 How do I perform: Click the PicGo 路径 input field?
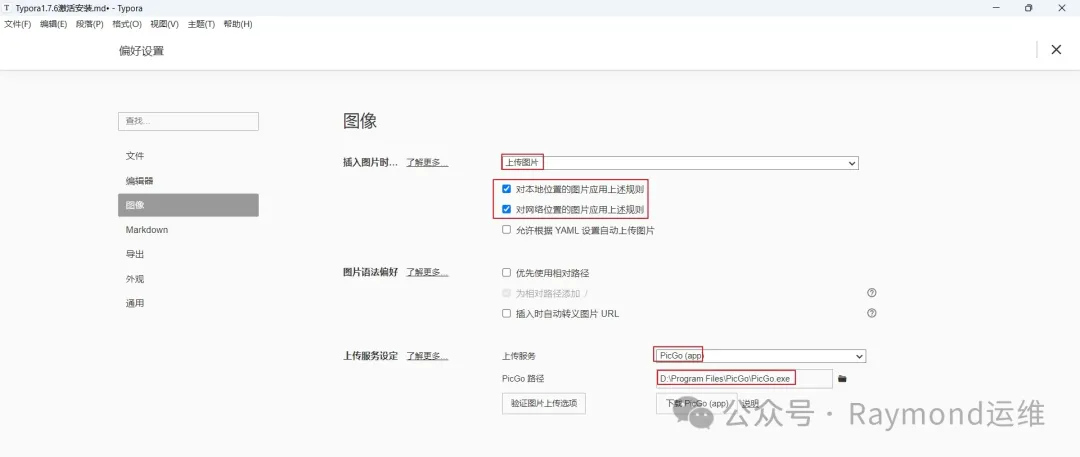point(744,378)
